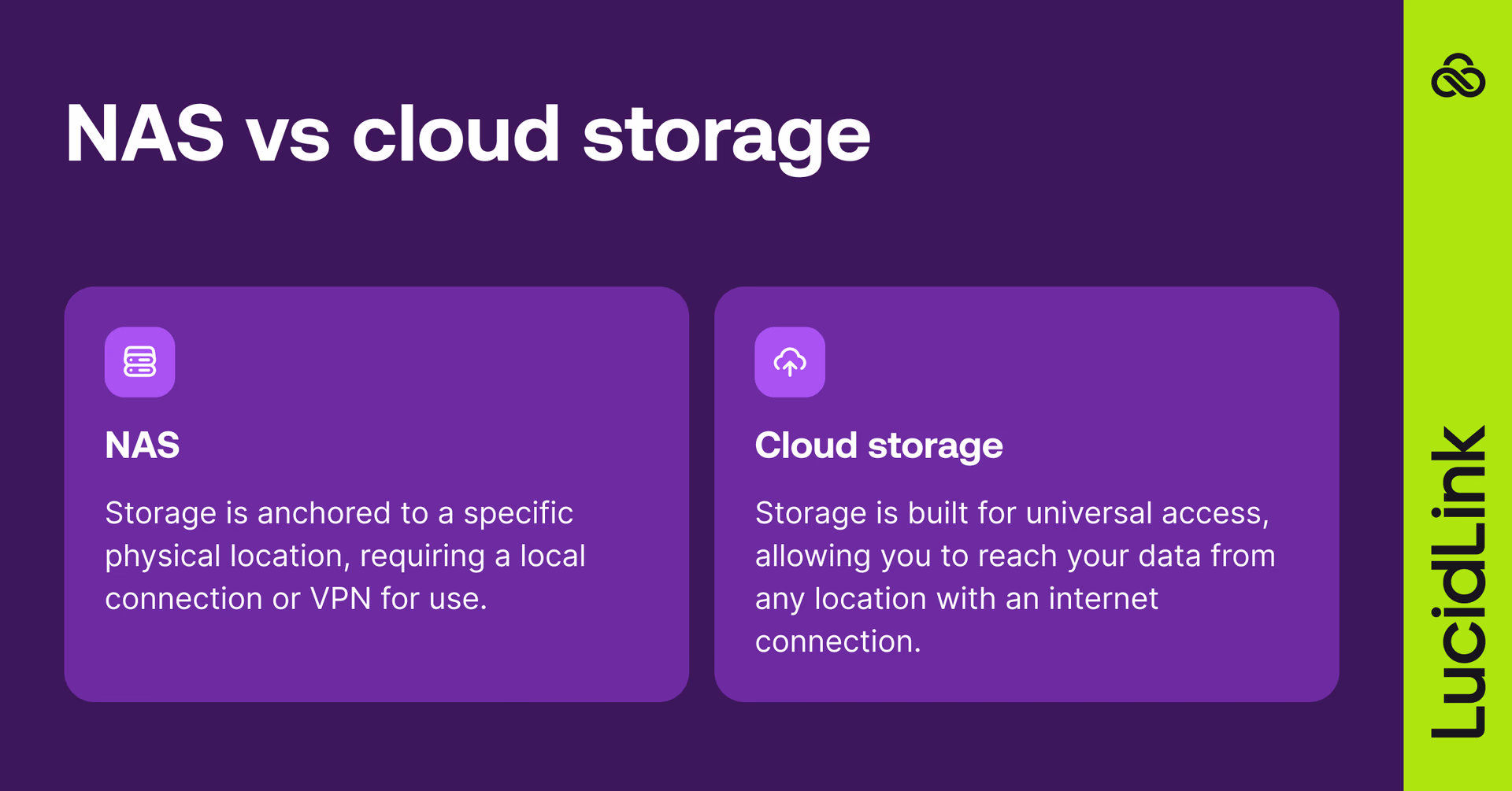Click the 'NAS' card heading
1512x791 pixels.
click(x=143, y=445)
